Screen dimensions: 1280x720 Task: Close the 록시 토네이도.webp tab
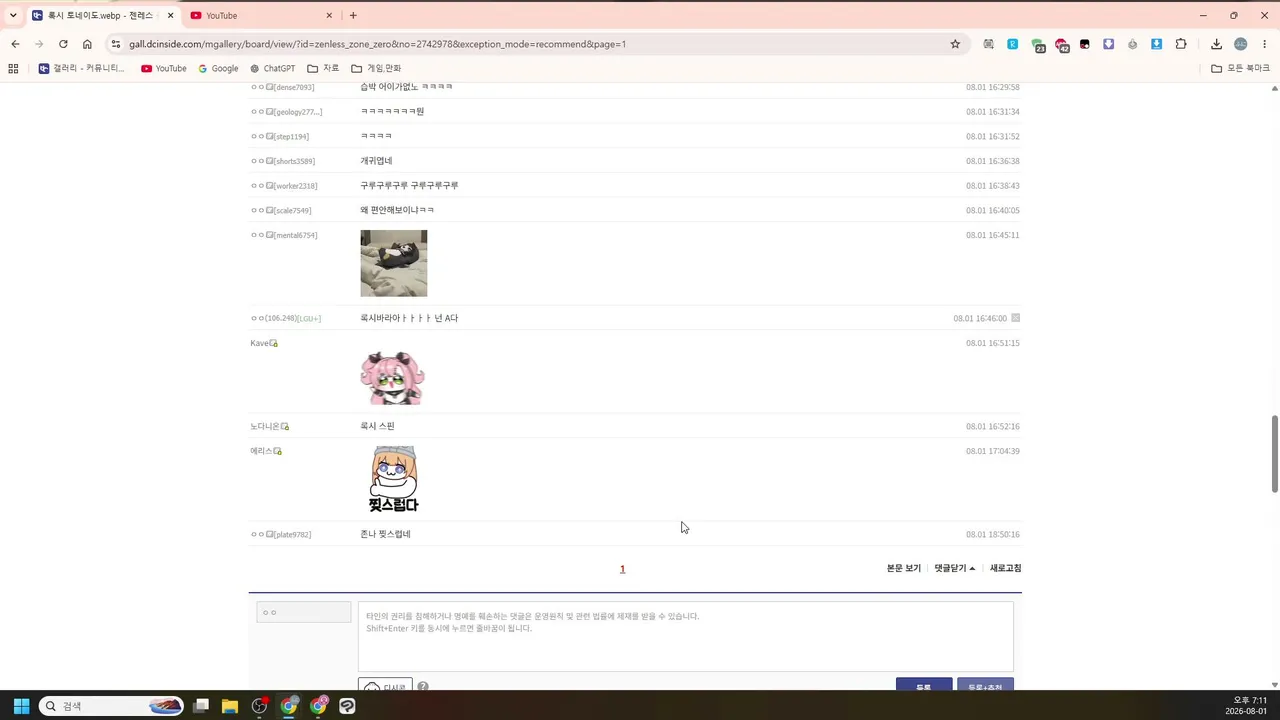coord(170,15)
